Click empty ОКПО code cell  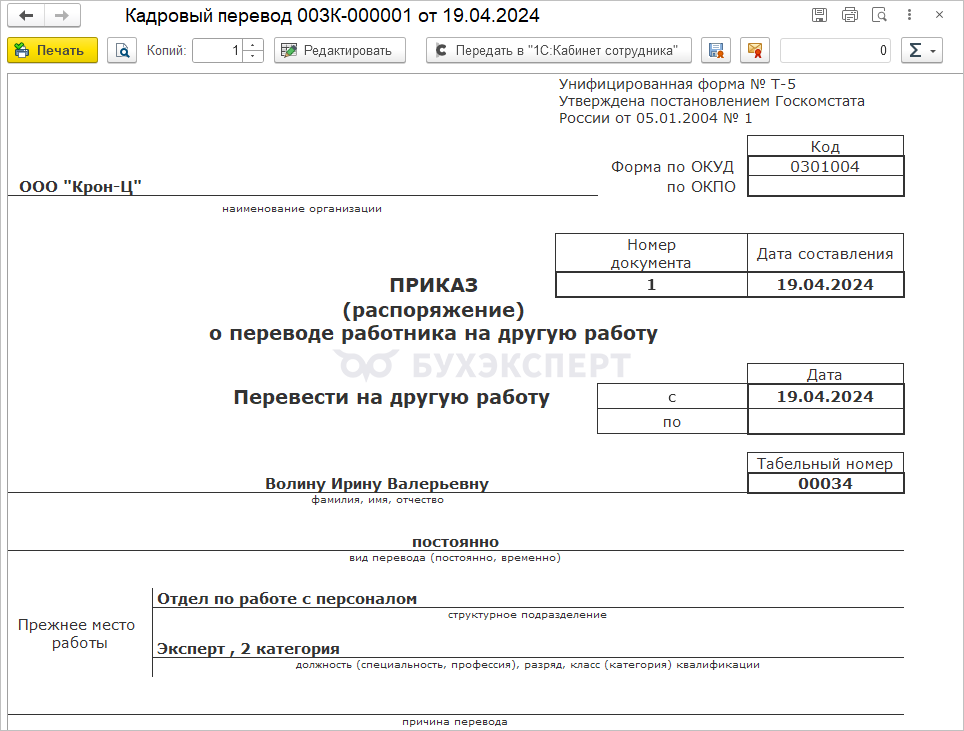click(x=825, y=186)
